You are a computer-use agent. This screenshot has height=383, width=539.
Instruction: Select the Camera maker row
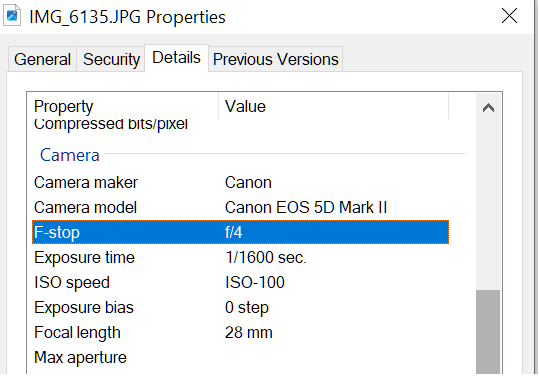click(x=240, y=183)
